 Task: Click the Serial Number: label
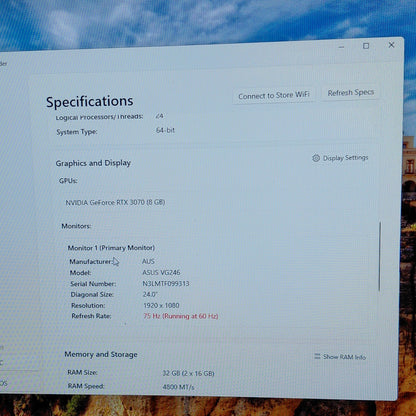click(x=93, y=284)
